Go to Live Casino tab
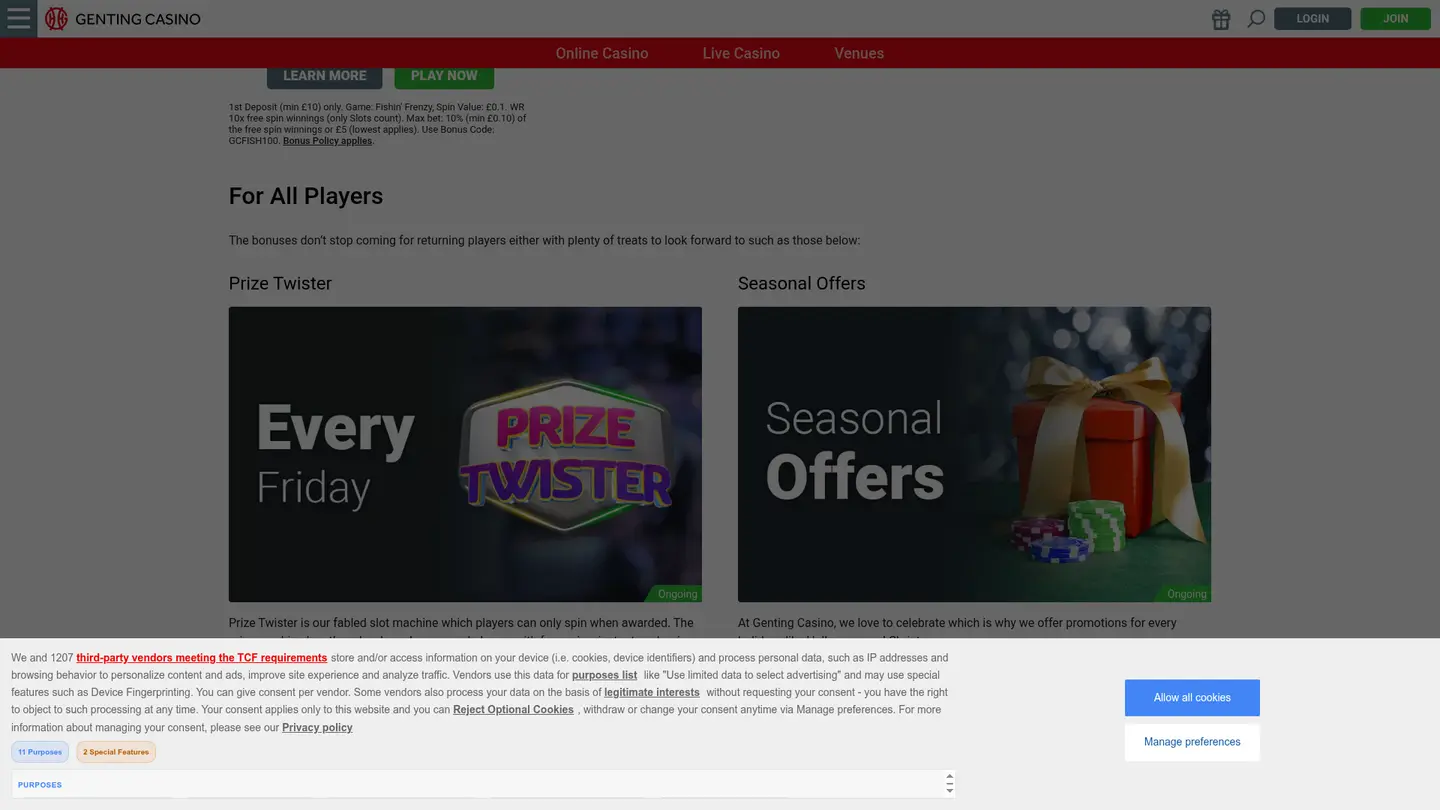This screenshot has width=1440, height=810. tap(741, 53)
